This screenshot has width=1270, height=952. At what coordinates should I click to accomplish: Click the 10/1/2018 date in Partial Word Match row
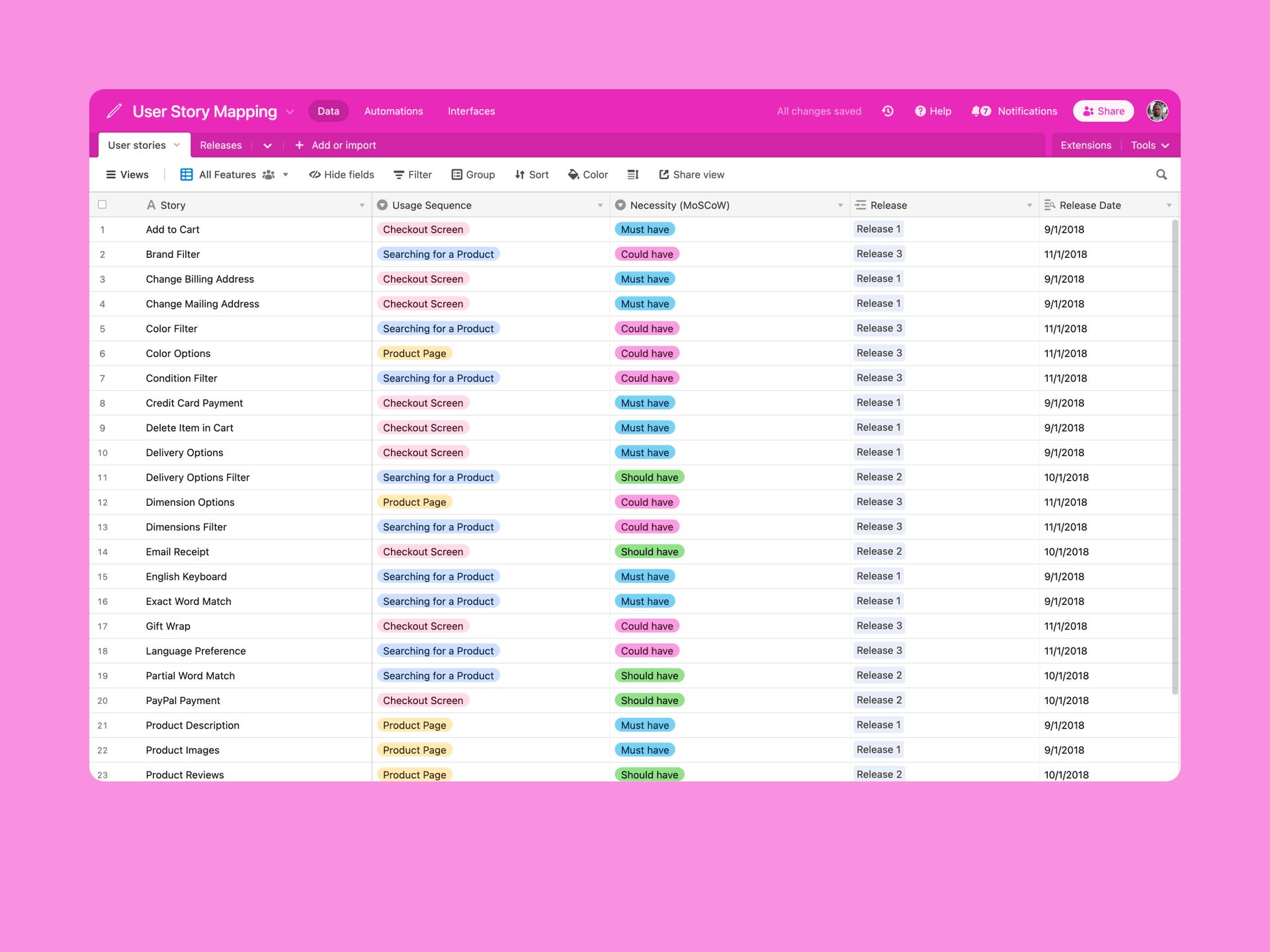(x=1066, y=676)
